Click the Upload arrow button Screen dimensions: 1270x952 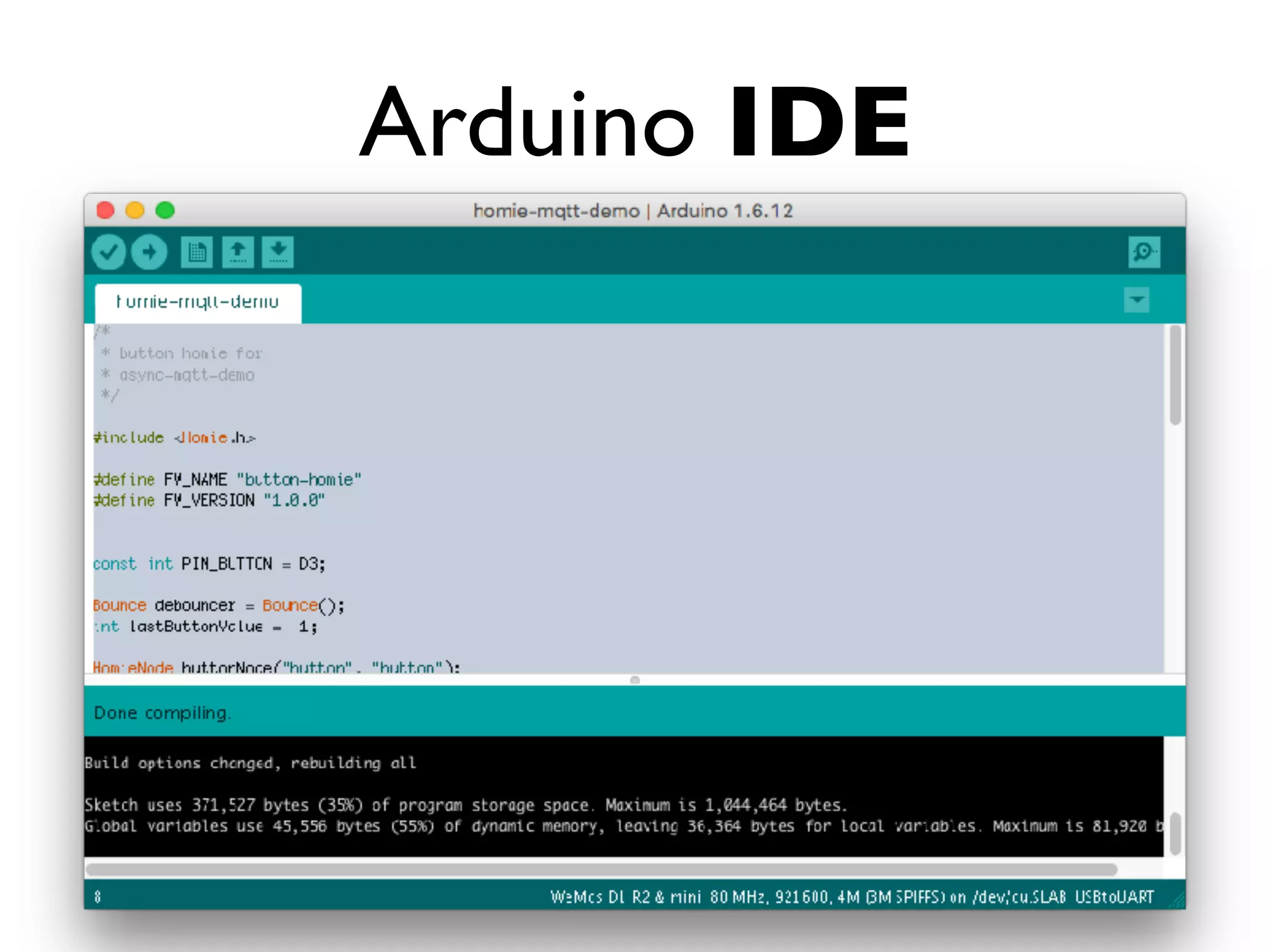[149, 252]
